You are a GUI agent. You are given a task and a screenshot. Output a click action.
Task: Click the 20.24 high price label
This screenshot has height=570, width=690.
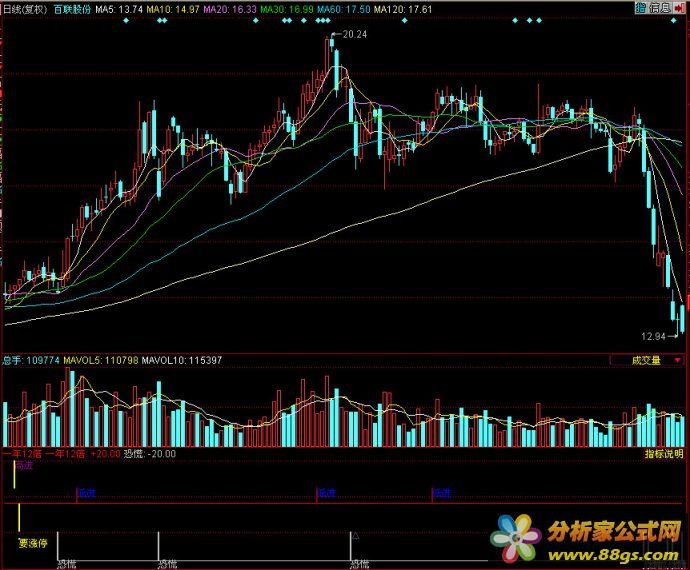(x=354, y=34)
